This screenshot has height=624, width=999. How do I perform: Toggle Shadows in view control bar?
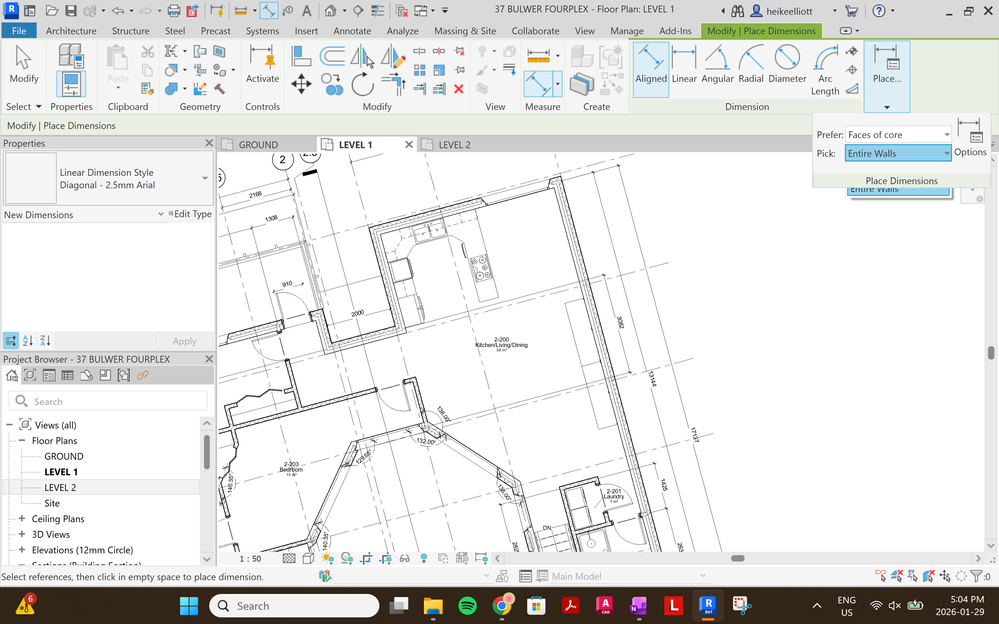tap(347, 558)
